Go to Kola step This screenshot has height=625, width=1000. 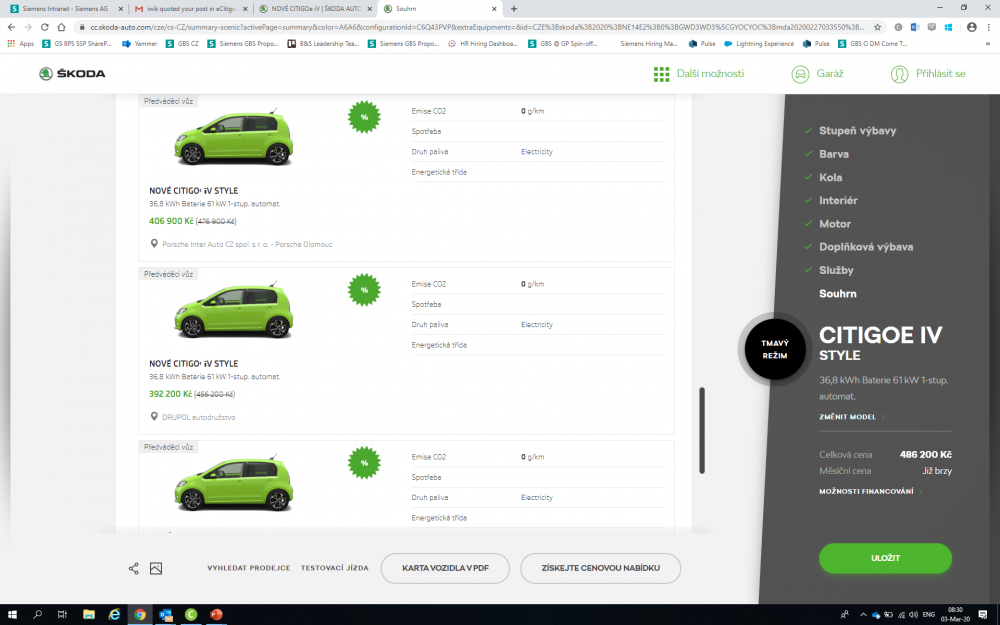click(830, 177)
